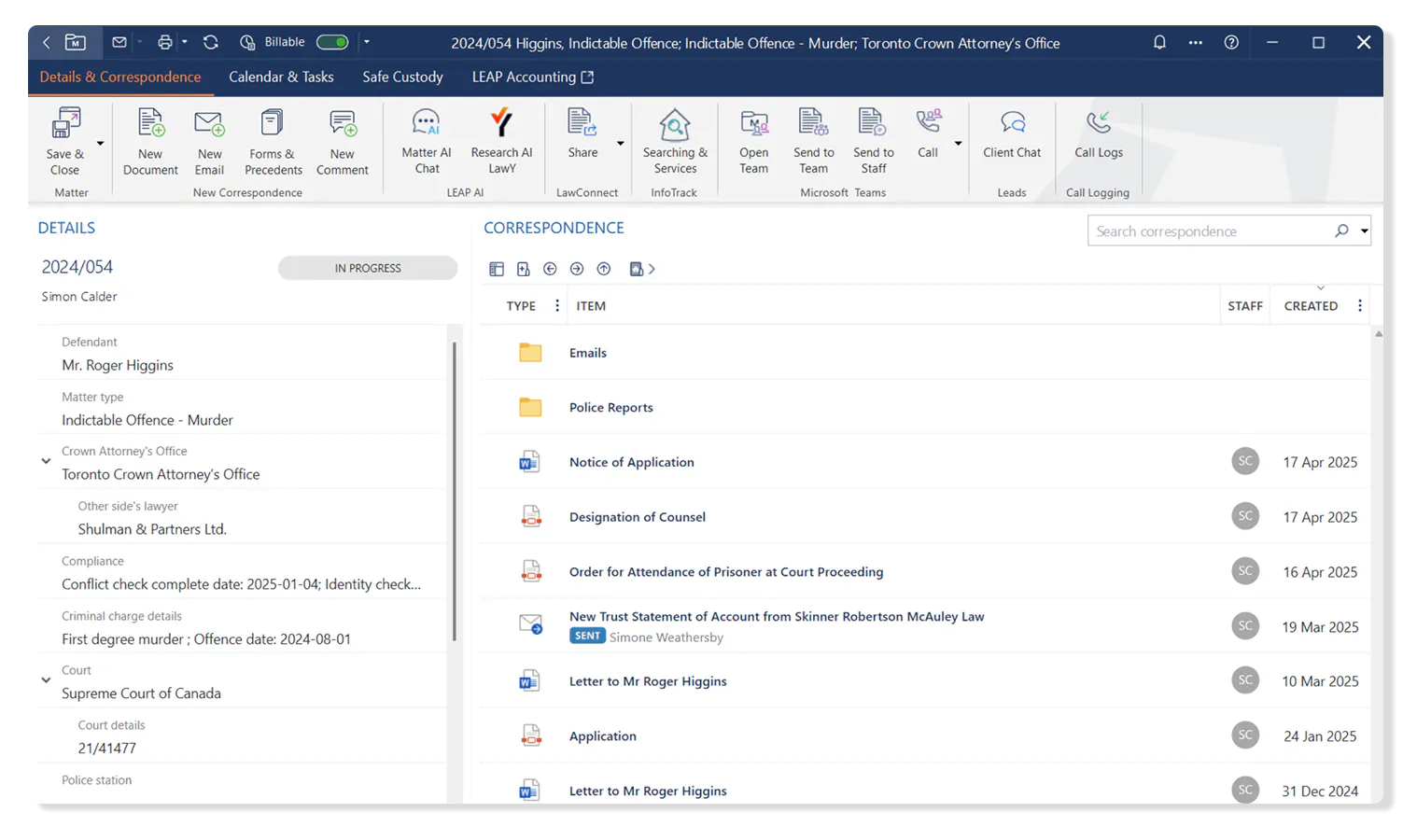Click the Defendant field Mr. Roger Higgins
This screenshot has width=1417, height=840.
pos(118,365)
